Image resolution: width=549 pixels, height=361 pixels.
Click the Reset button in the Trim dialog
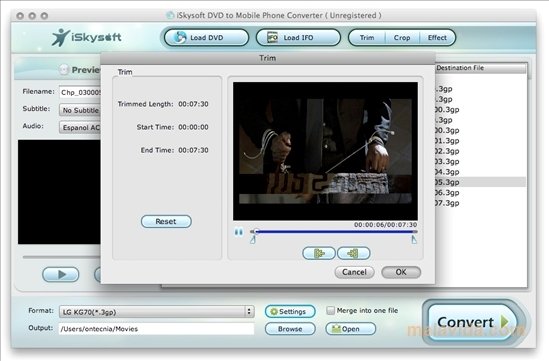click(166, 221)
